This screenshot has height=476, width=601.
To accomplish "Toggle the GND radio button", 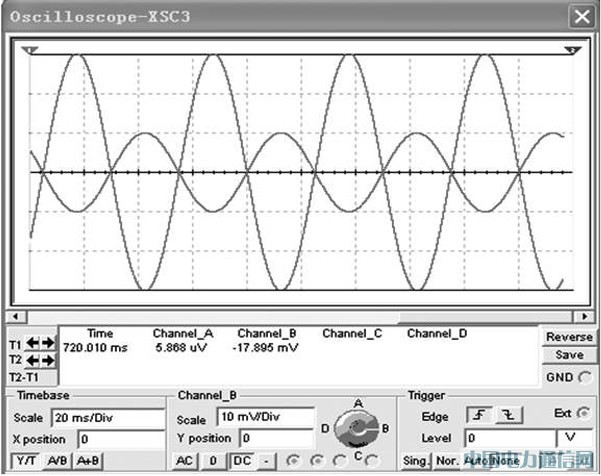I will point(583,375).
